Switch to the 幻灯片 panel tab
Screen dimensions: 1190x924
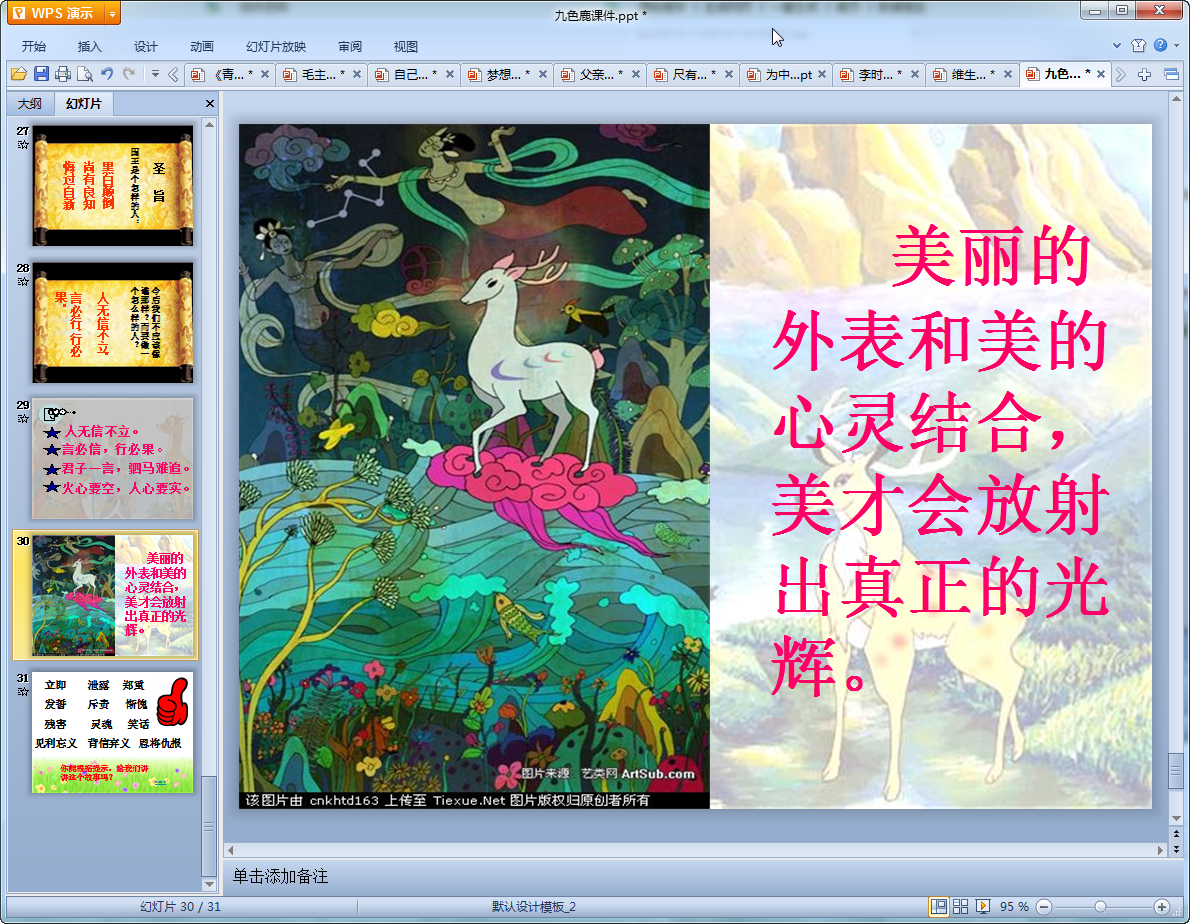pos(83,103)
